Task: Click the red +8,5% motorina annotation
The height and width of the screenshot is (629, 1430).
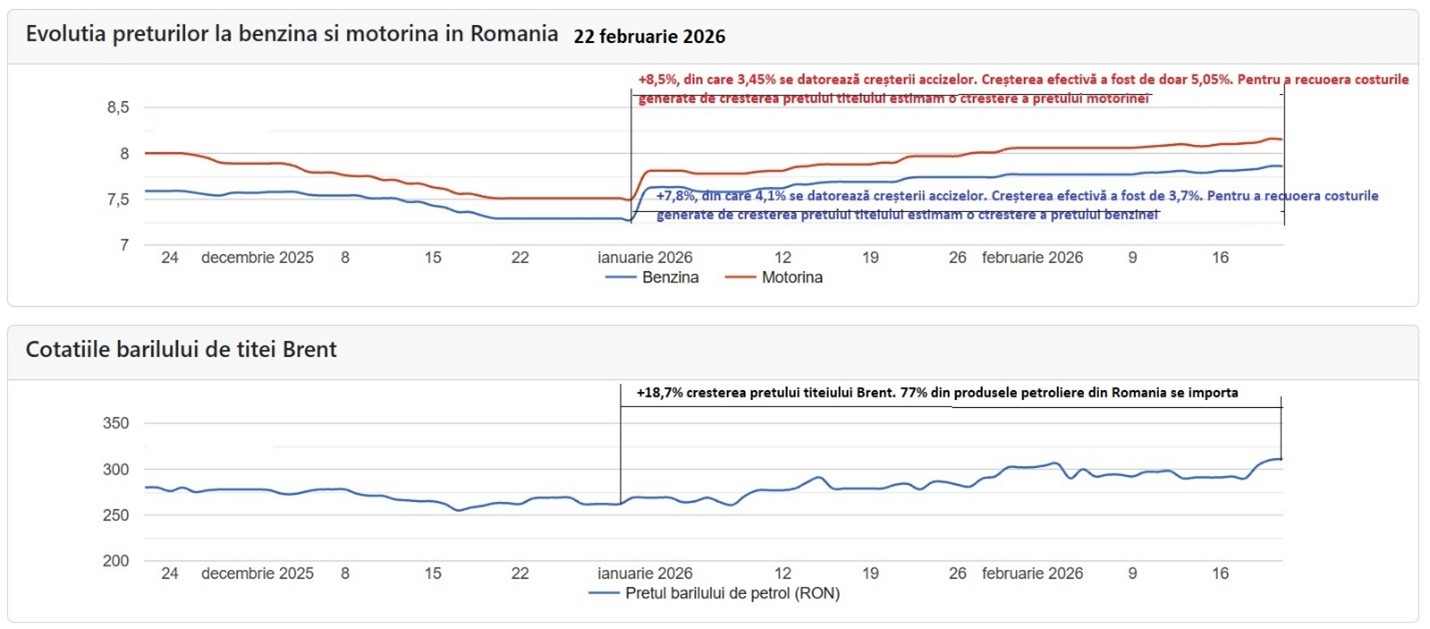Action: click(1020, 88)
